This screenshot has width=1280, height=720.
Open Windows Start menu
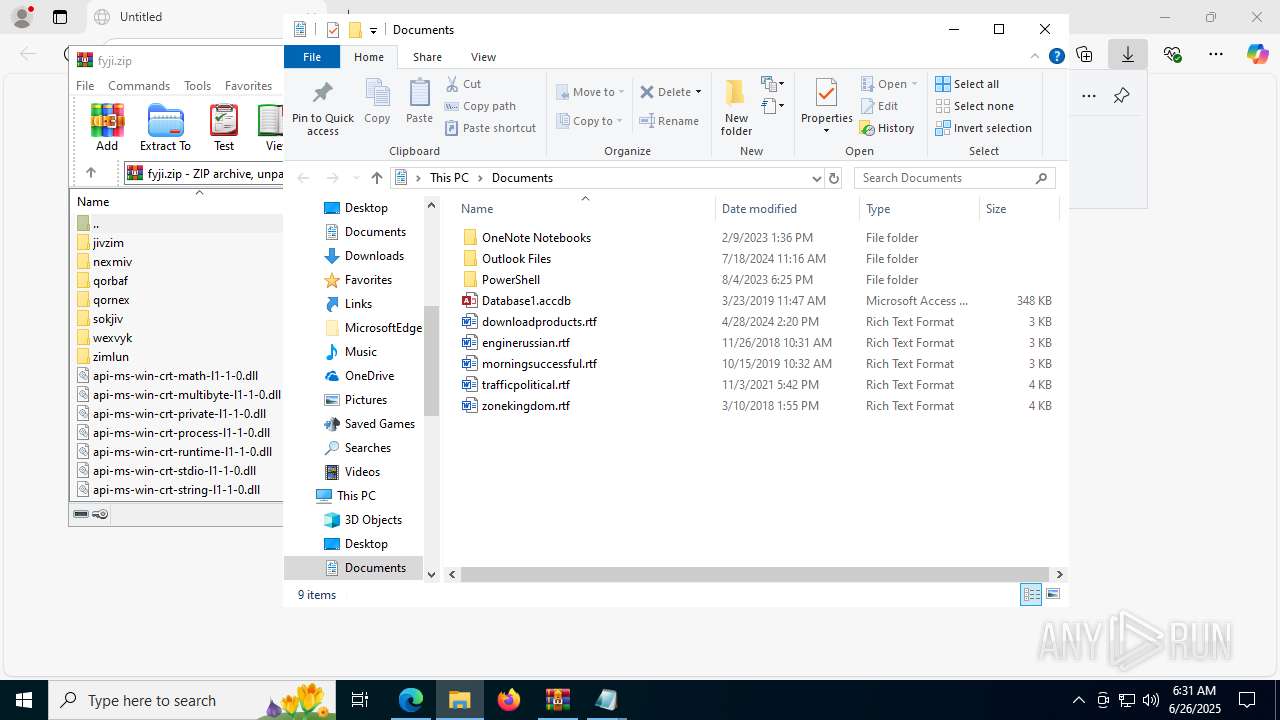tap(24, 700)
